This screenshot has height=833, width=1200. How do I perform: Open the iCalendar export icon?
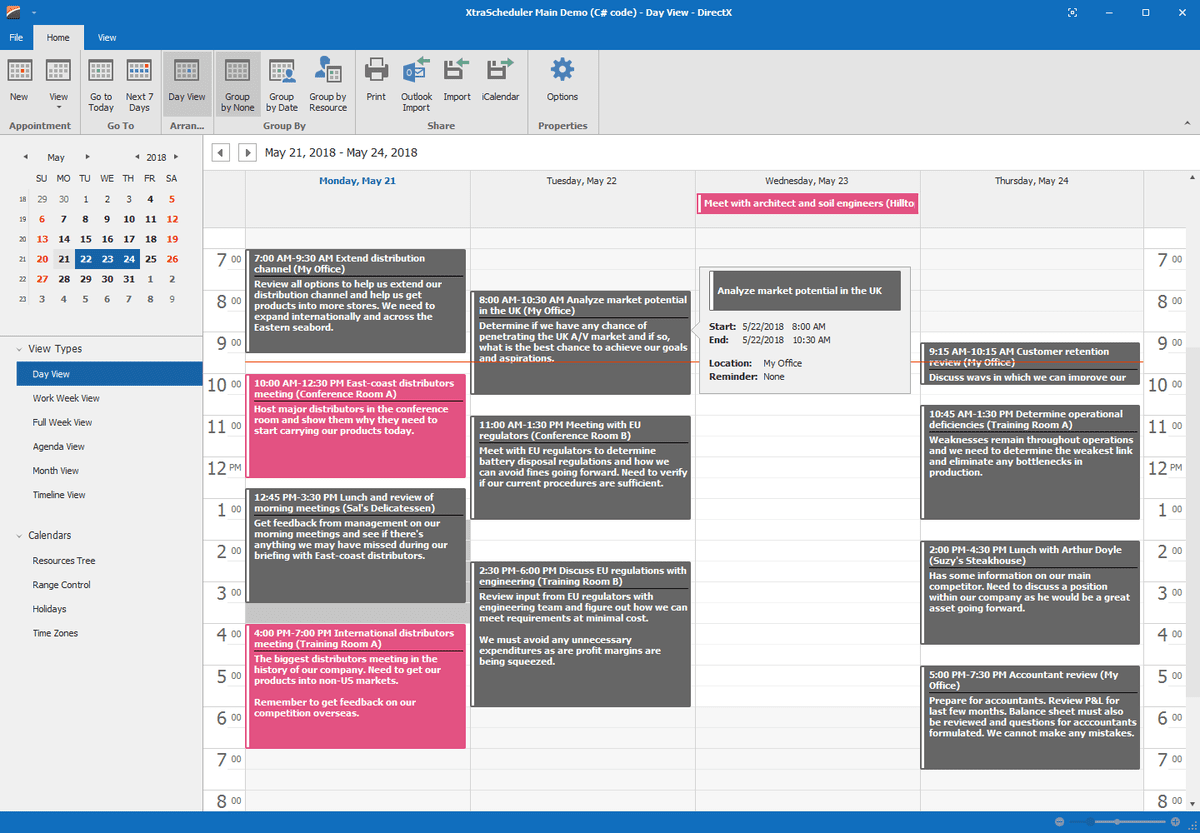pyautogui.click(x=500, y=83)
